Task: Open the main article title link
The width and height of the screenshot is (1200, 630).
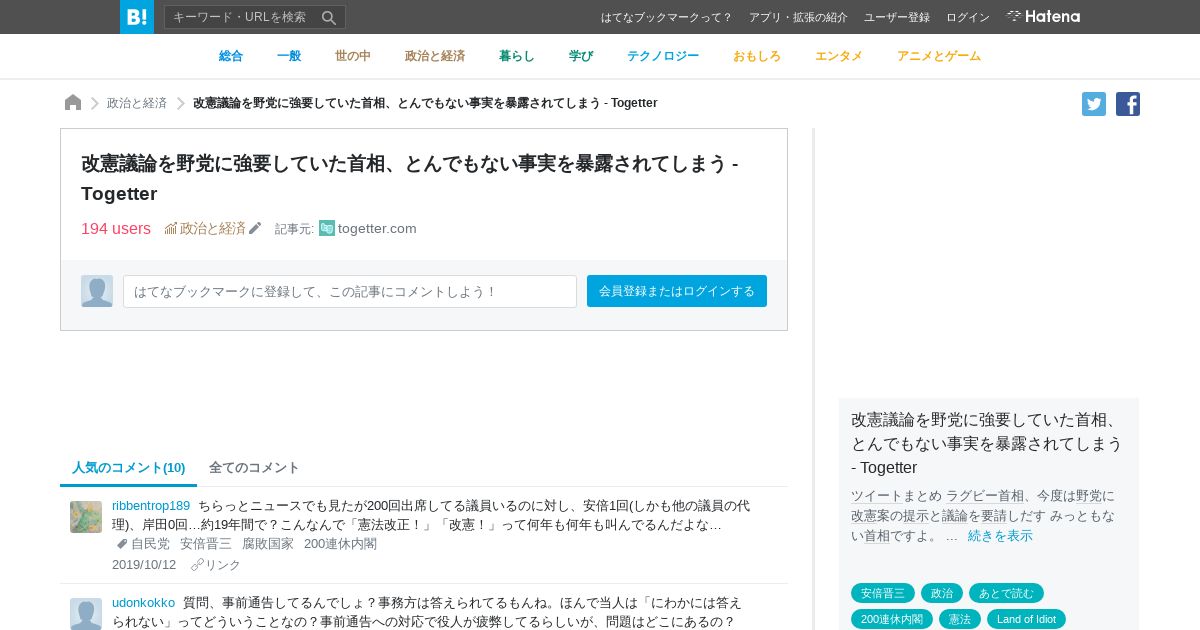Action: coord(410,178)
